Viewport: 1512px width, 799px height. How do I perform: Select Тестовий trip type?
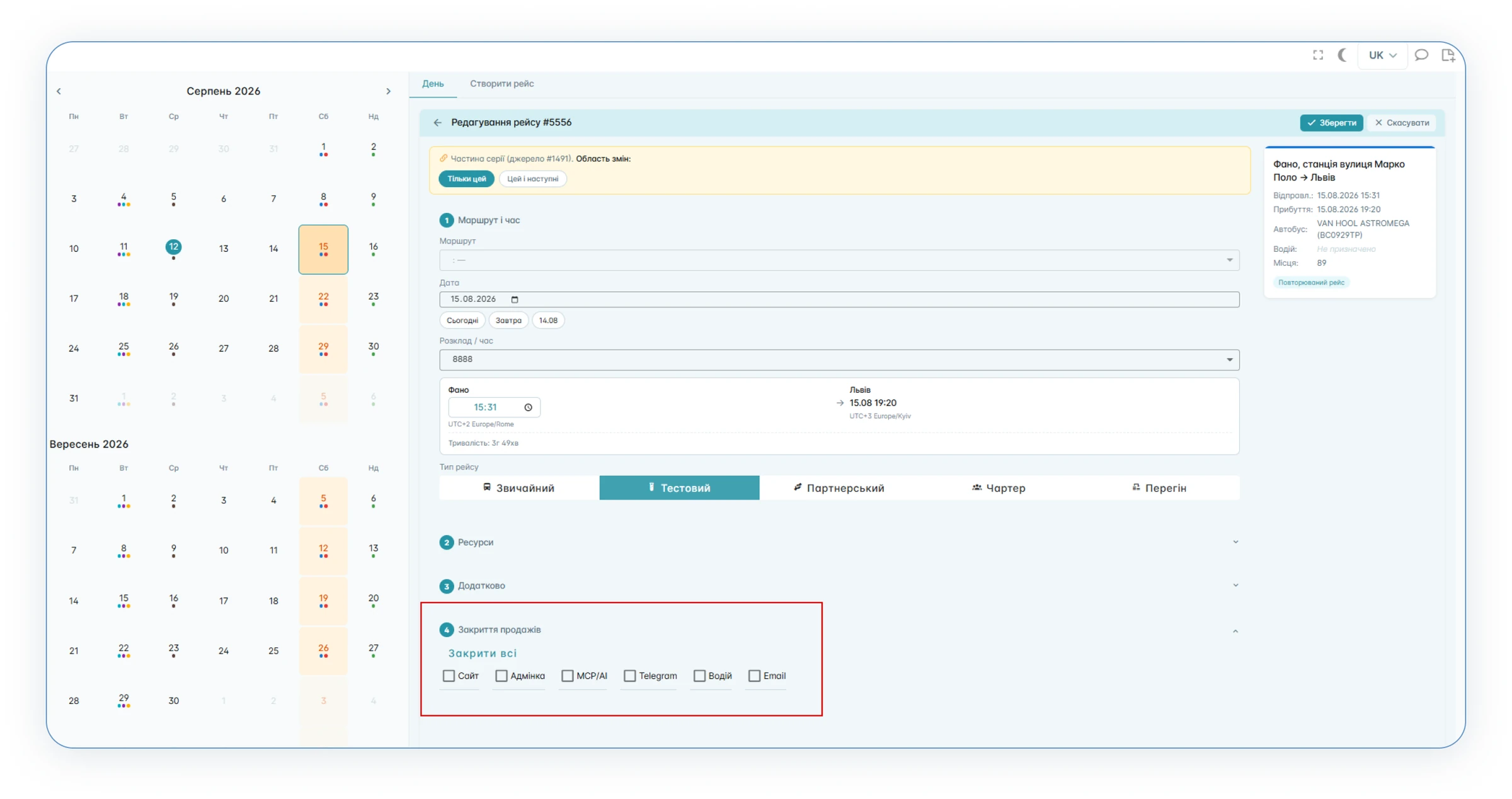tap(679, 488)
